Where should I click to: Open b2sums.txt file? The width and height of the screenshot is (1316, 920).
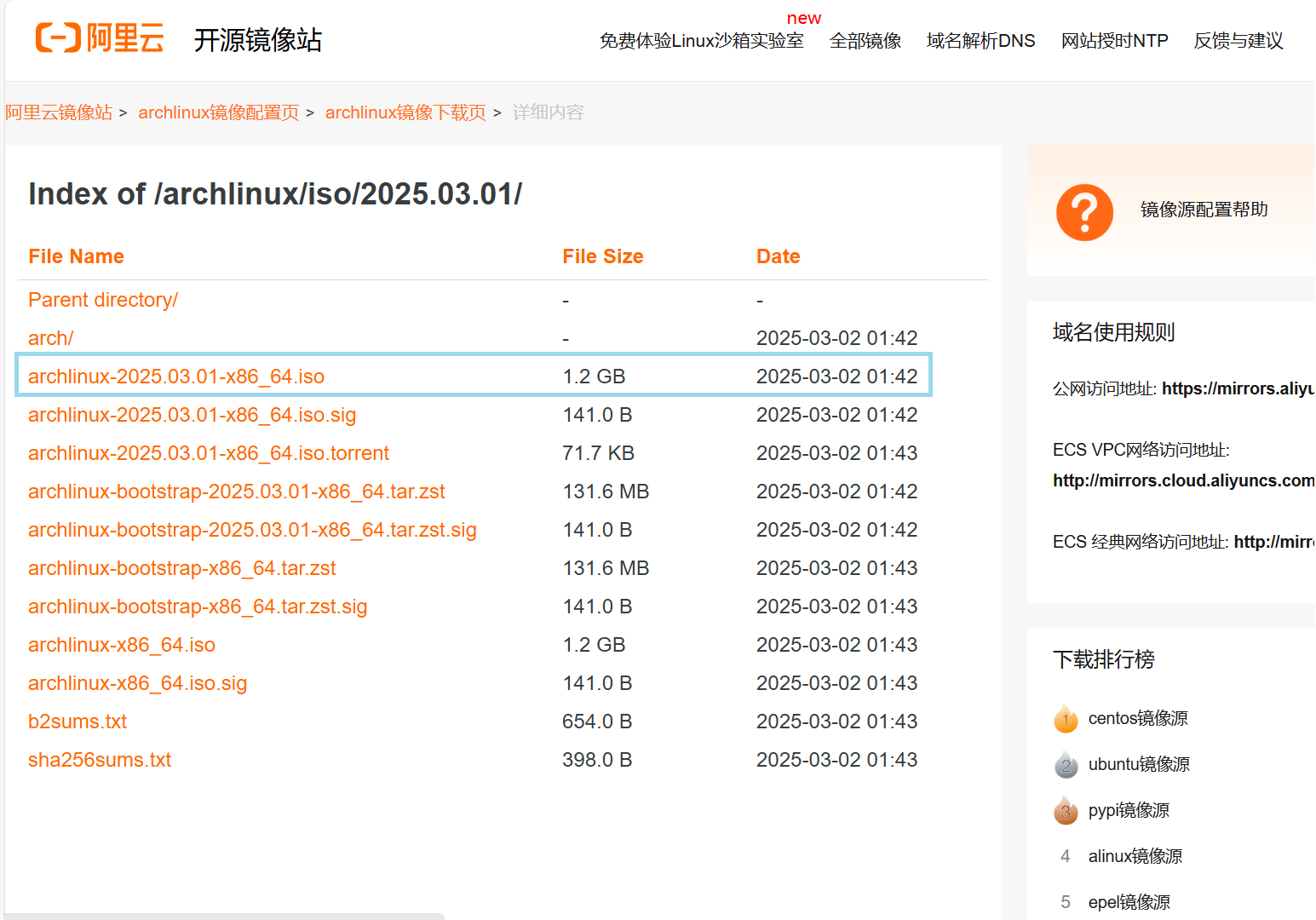coord(78,722)
